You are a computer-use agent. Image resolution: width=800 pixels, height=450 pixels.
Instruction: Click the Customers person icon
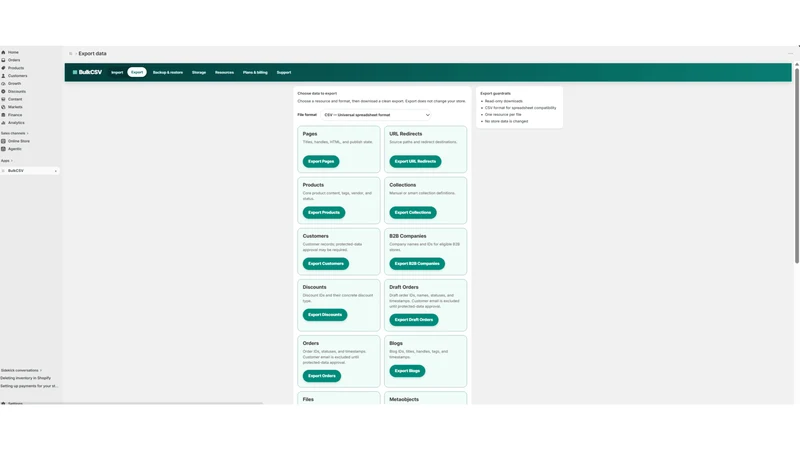pyautogui.click(x=3, y=76)
